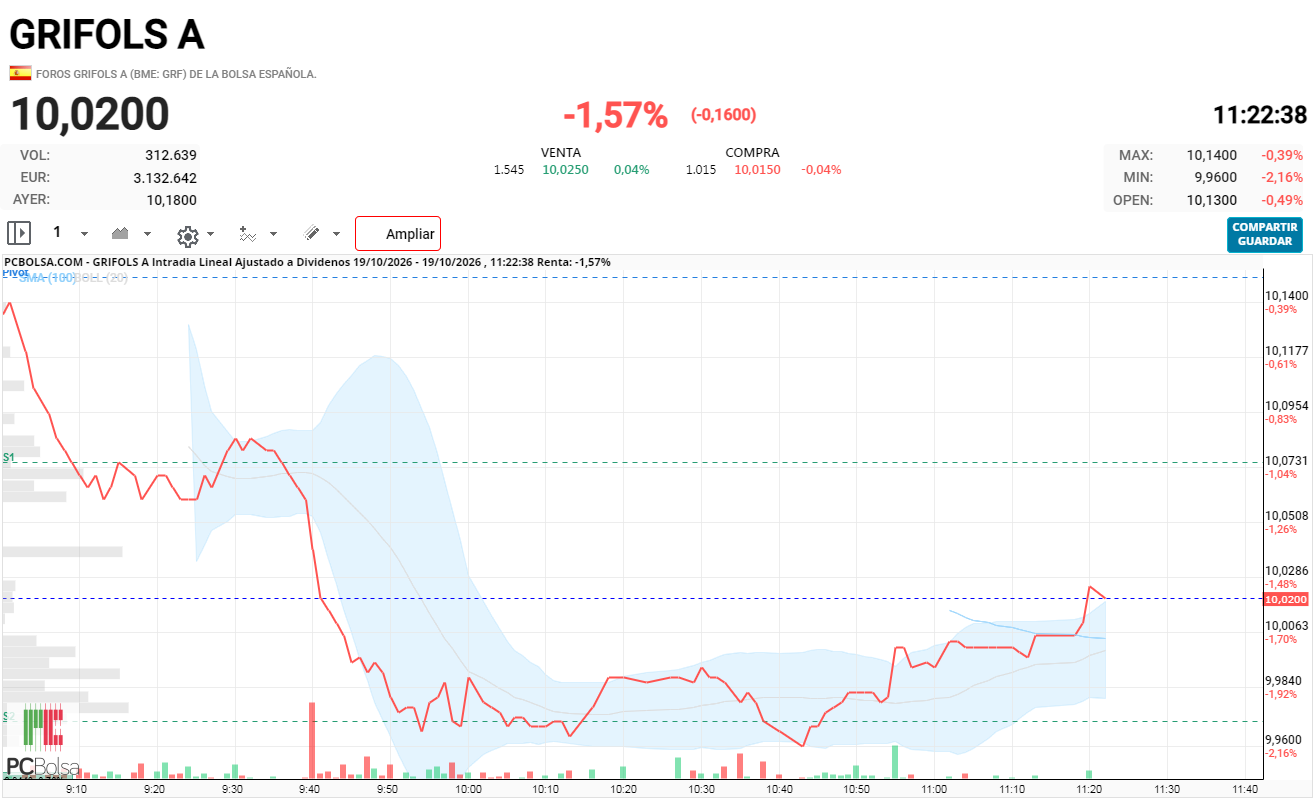This screenshot has width=1315, height=798.
Task: Click the VENTA price 10,0250
Action: pos(565,170)
